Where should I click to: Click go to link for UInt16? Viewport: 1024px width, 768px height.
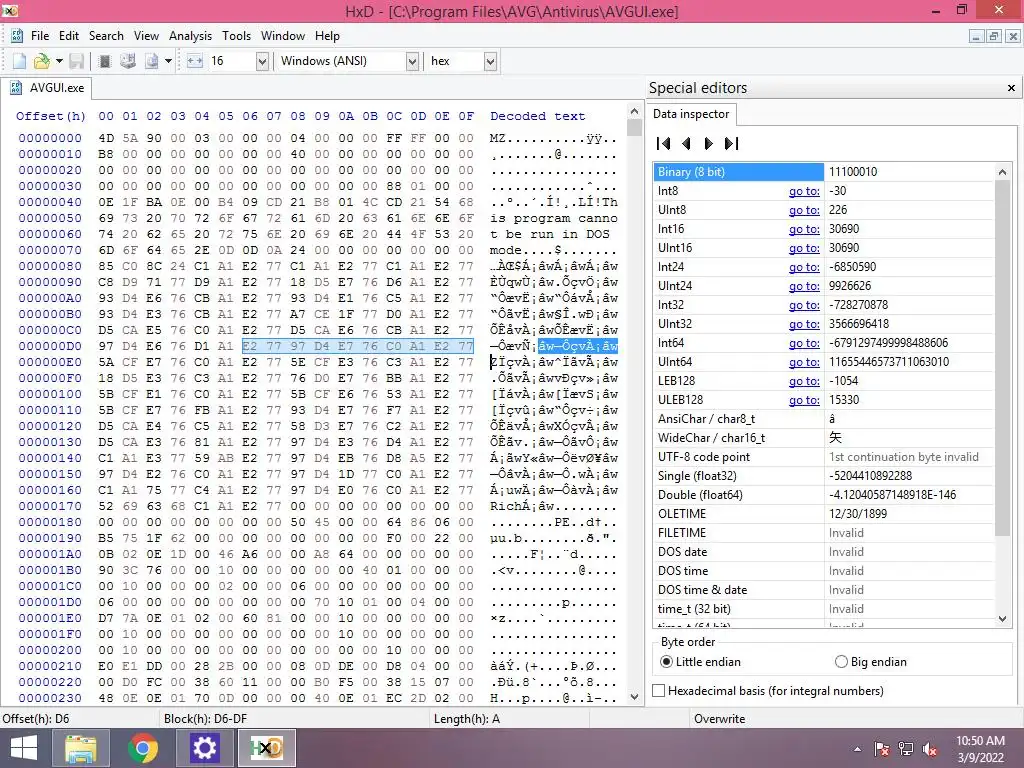[x=804, y=248]
